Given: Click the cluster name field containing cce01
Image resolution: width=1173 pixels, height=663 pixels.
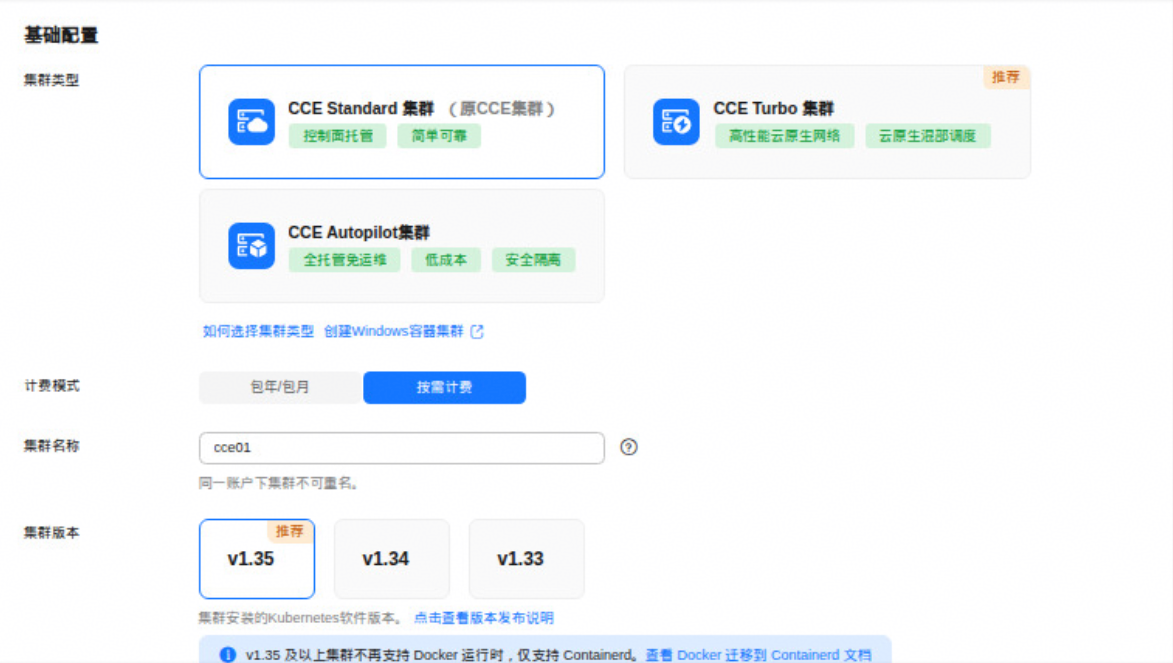Looking at the screenshot, I should click(x=402, y=447).
